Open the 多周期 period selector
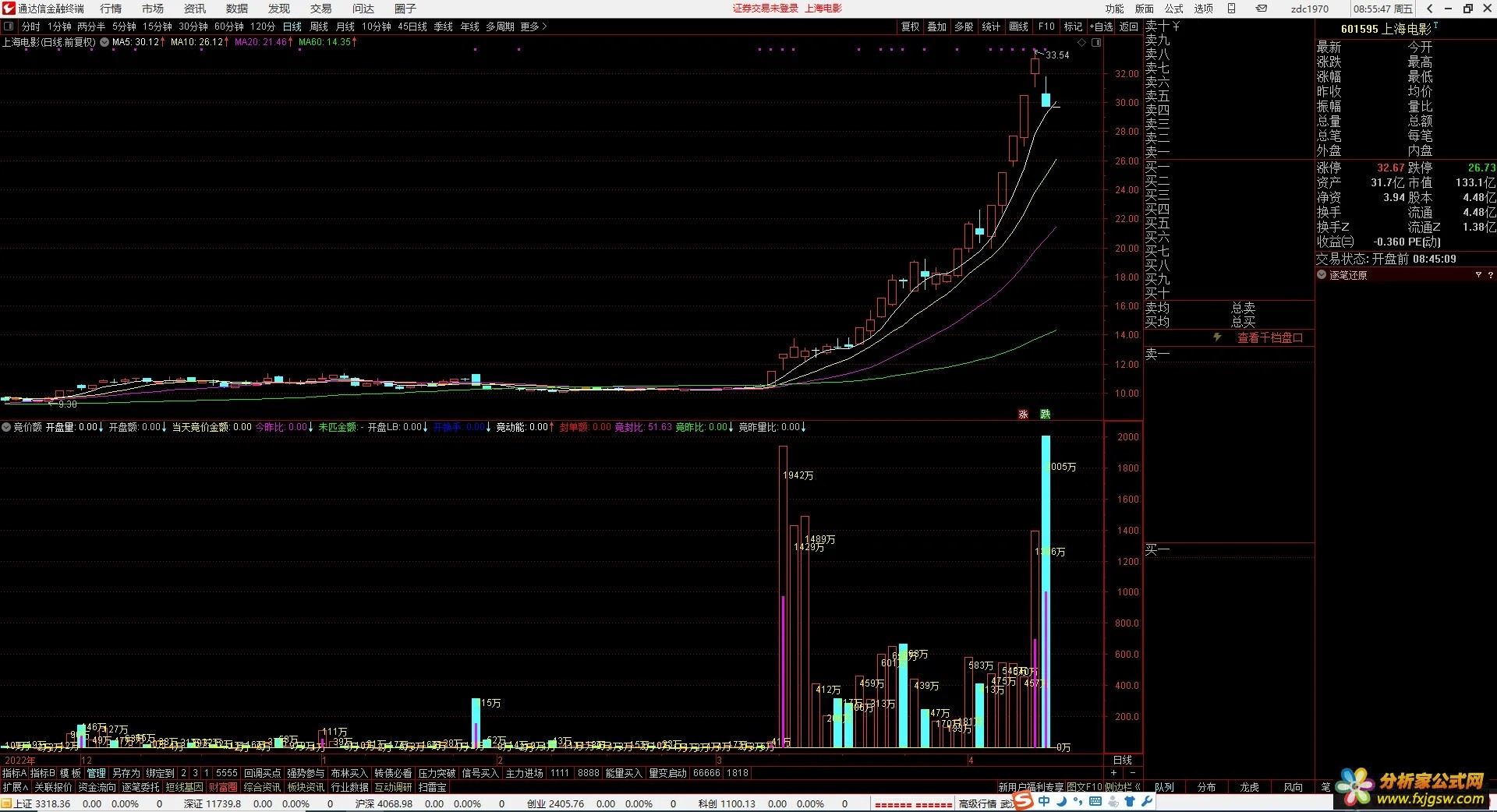Image resolution: width=1497 pixels, height=812 pixels. point(500,26)
